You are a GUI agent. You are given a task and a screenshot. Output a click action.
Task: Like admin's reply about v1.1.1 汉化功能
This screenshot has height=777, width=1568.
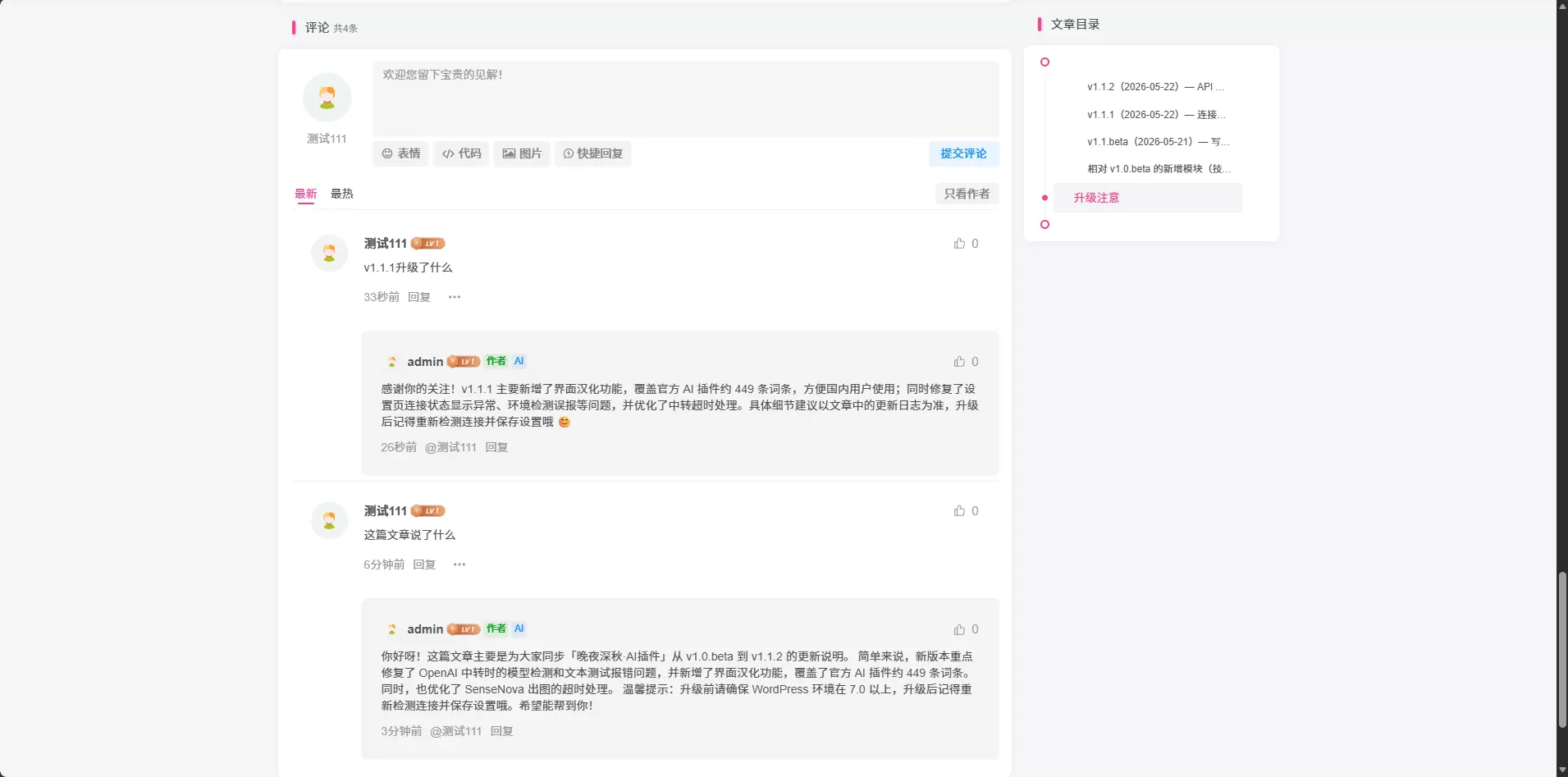click(966, 362)
